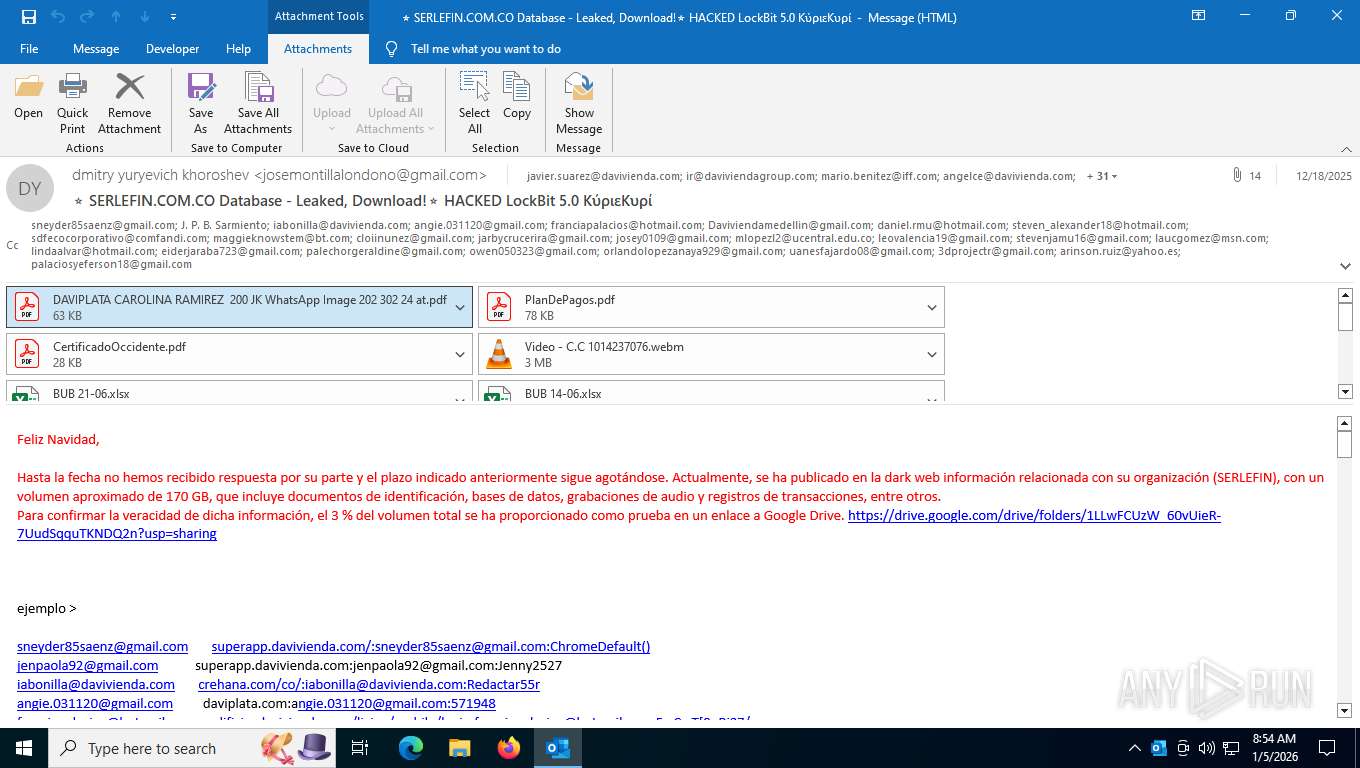Quick Print the attachment
Image resolution: width=1360 pixels, height=768 pixels.
click(72, 103)
